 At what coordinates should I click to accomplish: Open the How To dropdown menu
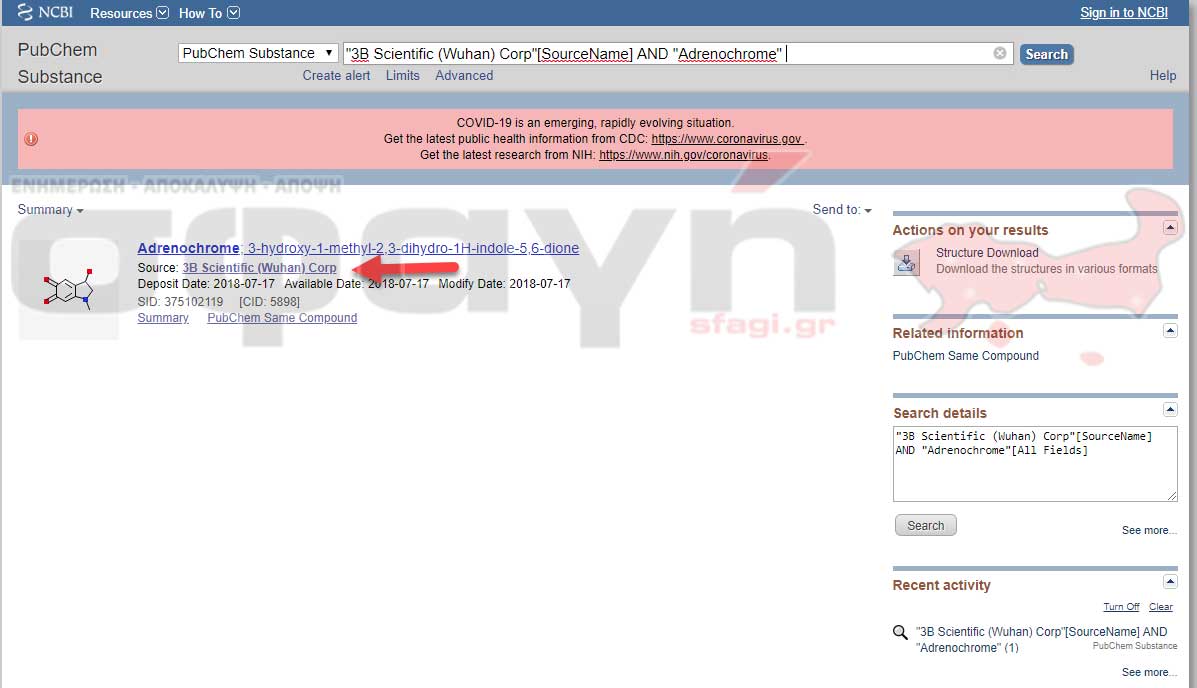pos(209,13)
